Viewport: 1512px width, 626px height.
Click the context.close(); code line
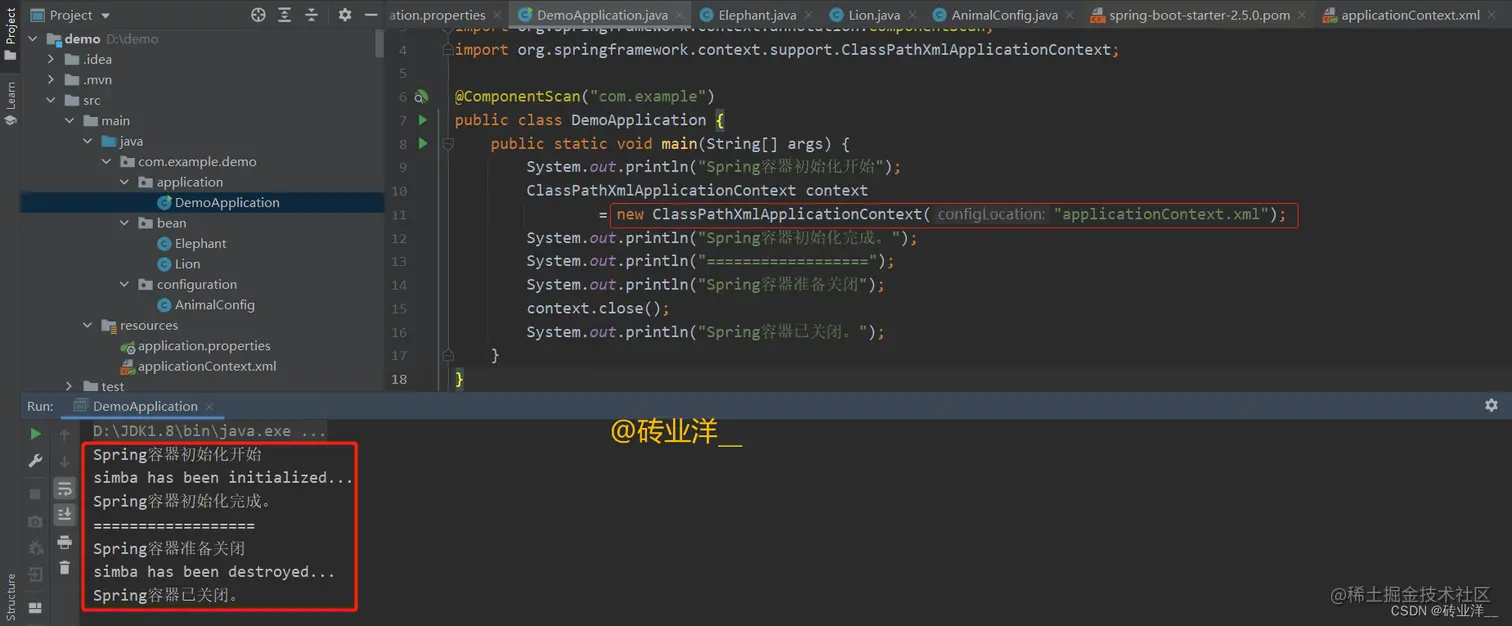(598, 308)
